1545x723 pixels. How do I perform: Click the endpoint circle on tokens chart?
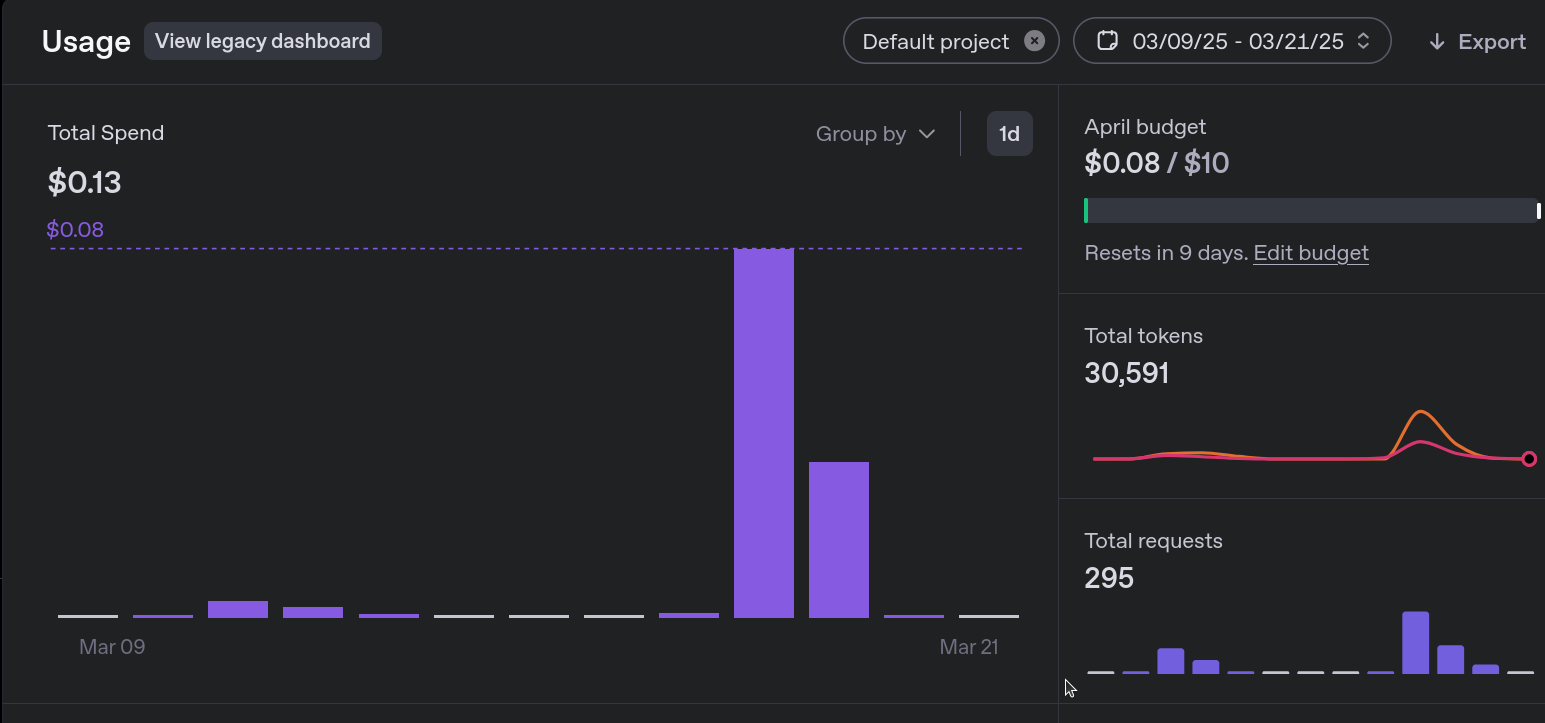pyautogui.click(x=1529, y=459)
